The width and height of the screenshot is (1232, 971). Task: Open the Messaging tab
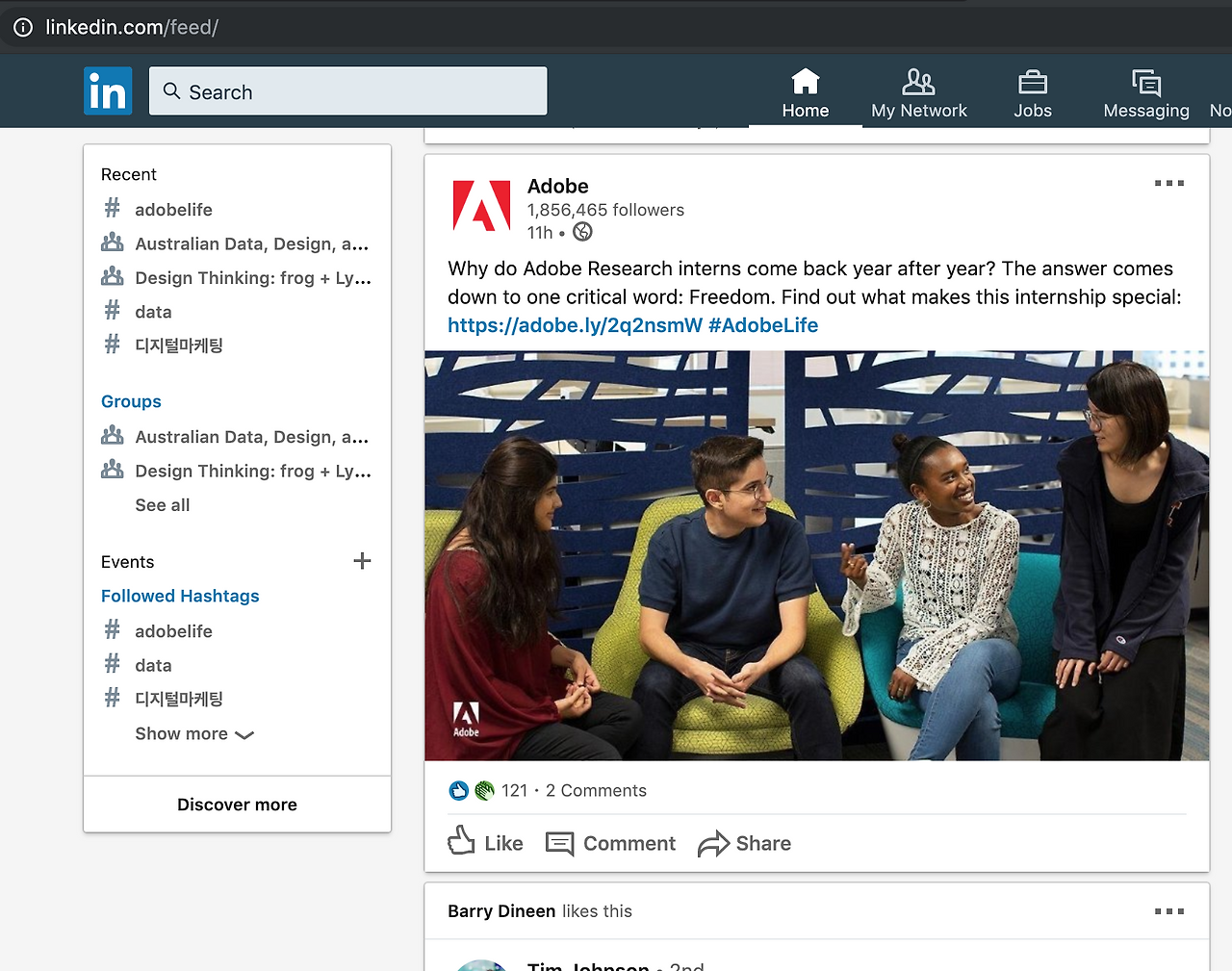click(1146, 92)
